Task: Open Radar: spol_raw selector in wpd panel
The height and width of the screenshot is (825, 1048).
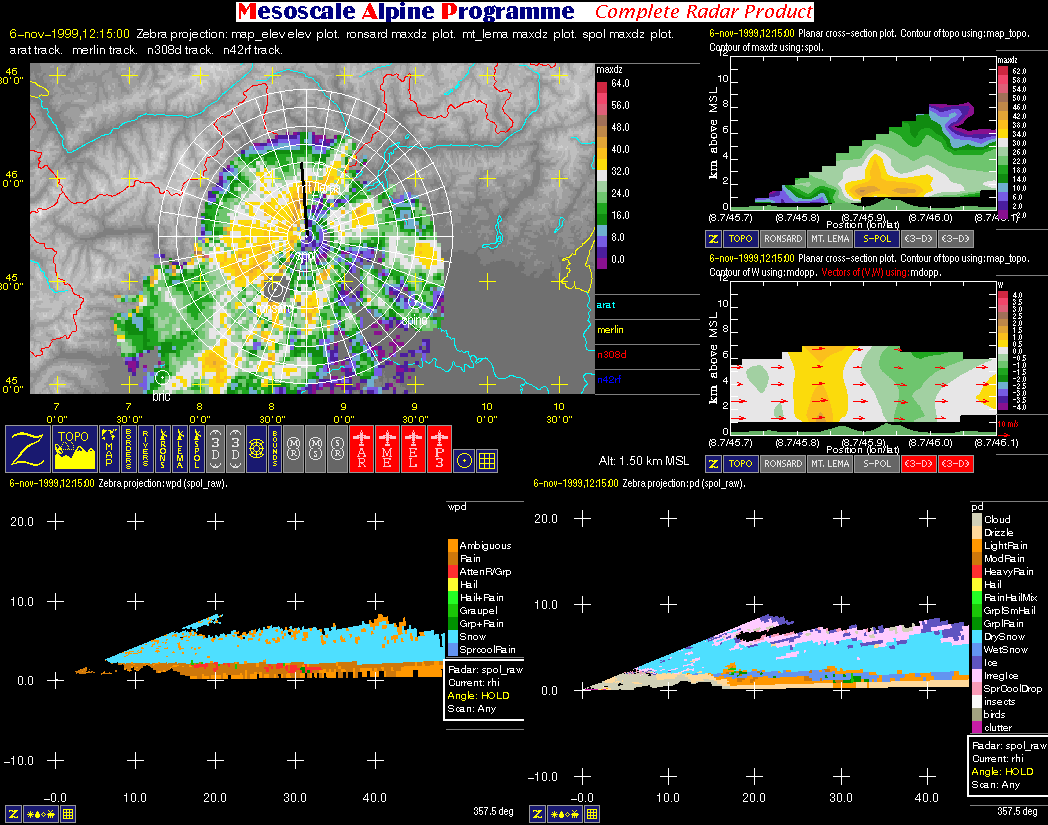Action: (483, 670)
